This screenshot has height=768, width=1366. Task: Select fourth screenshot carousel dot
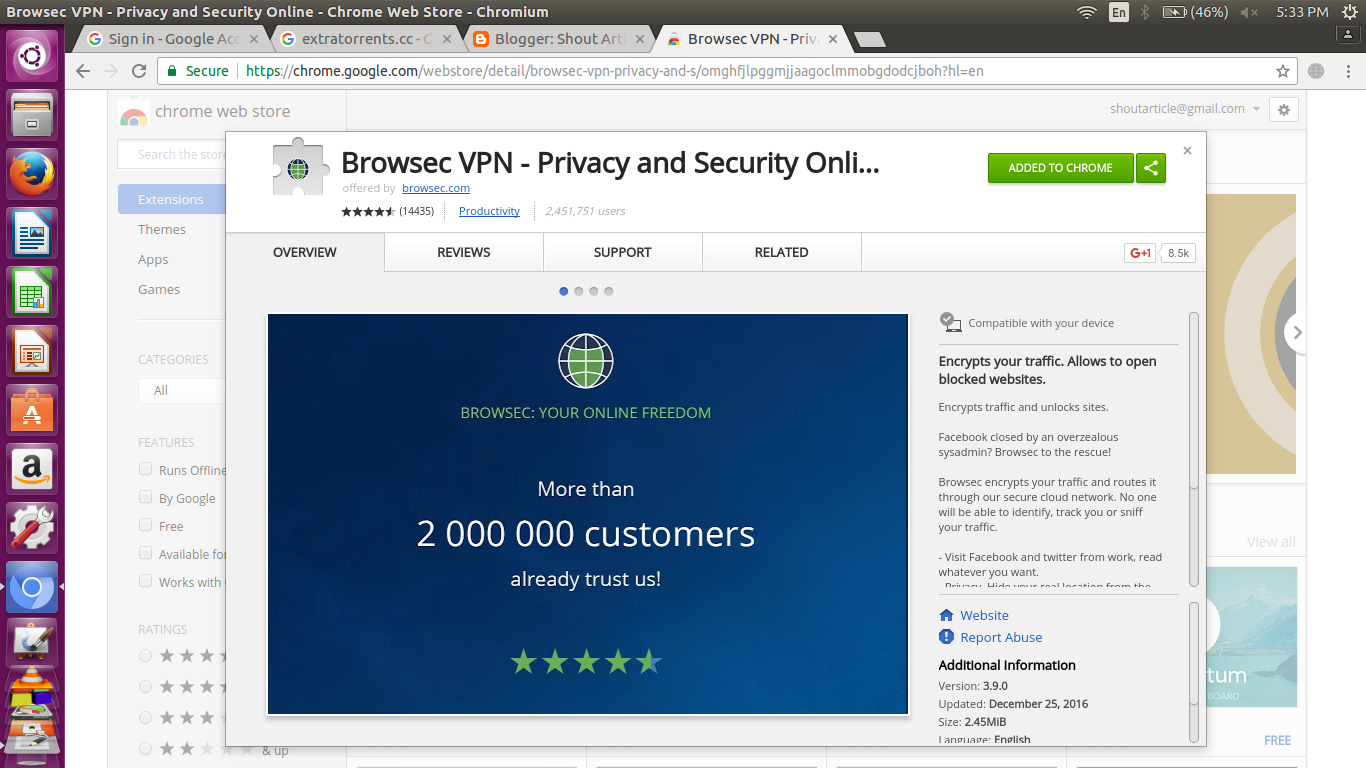point(609,291)
